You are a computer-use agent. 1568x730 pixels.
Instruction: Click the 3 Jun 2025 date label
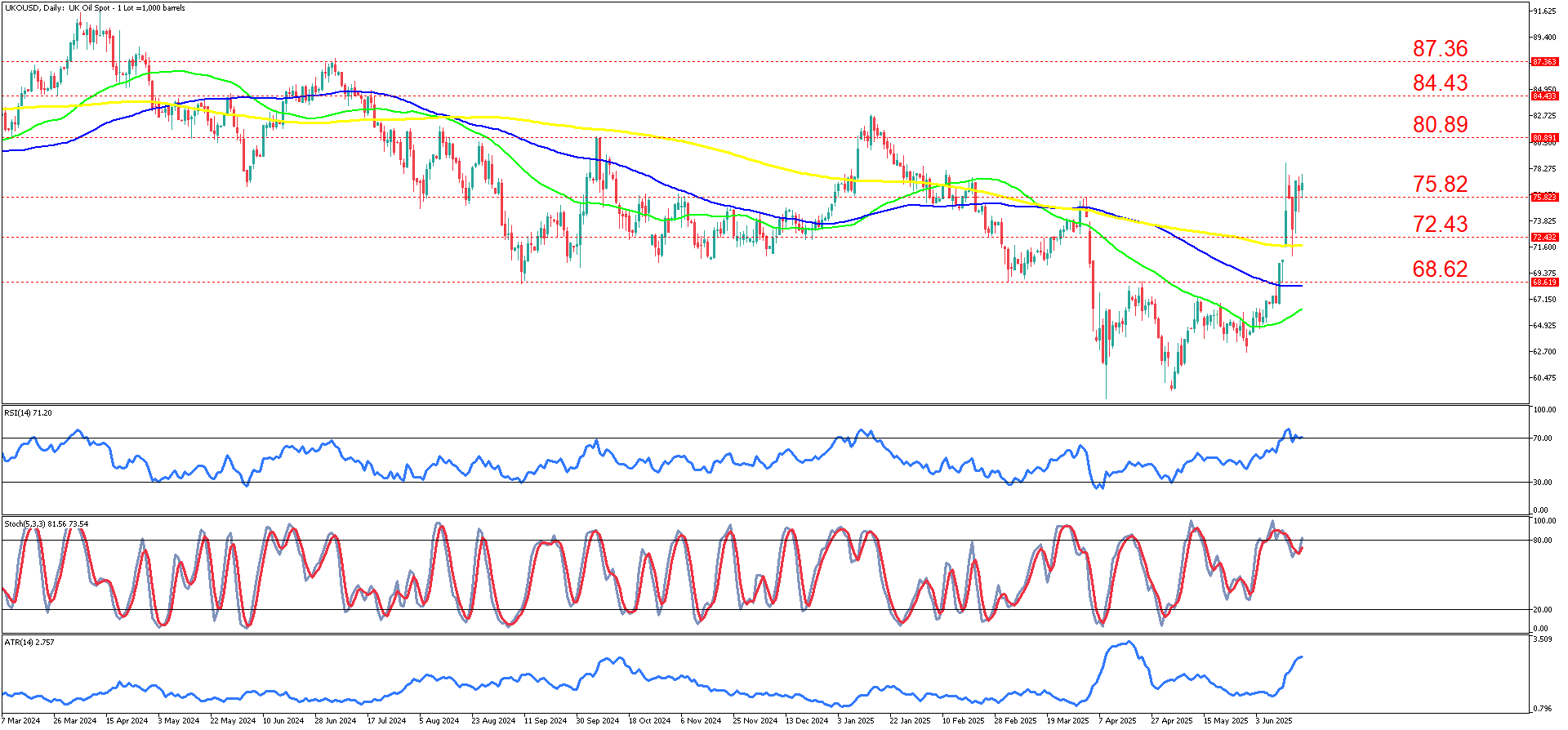[1273, 721]
